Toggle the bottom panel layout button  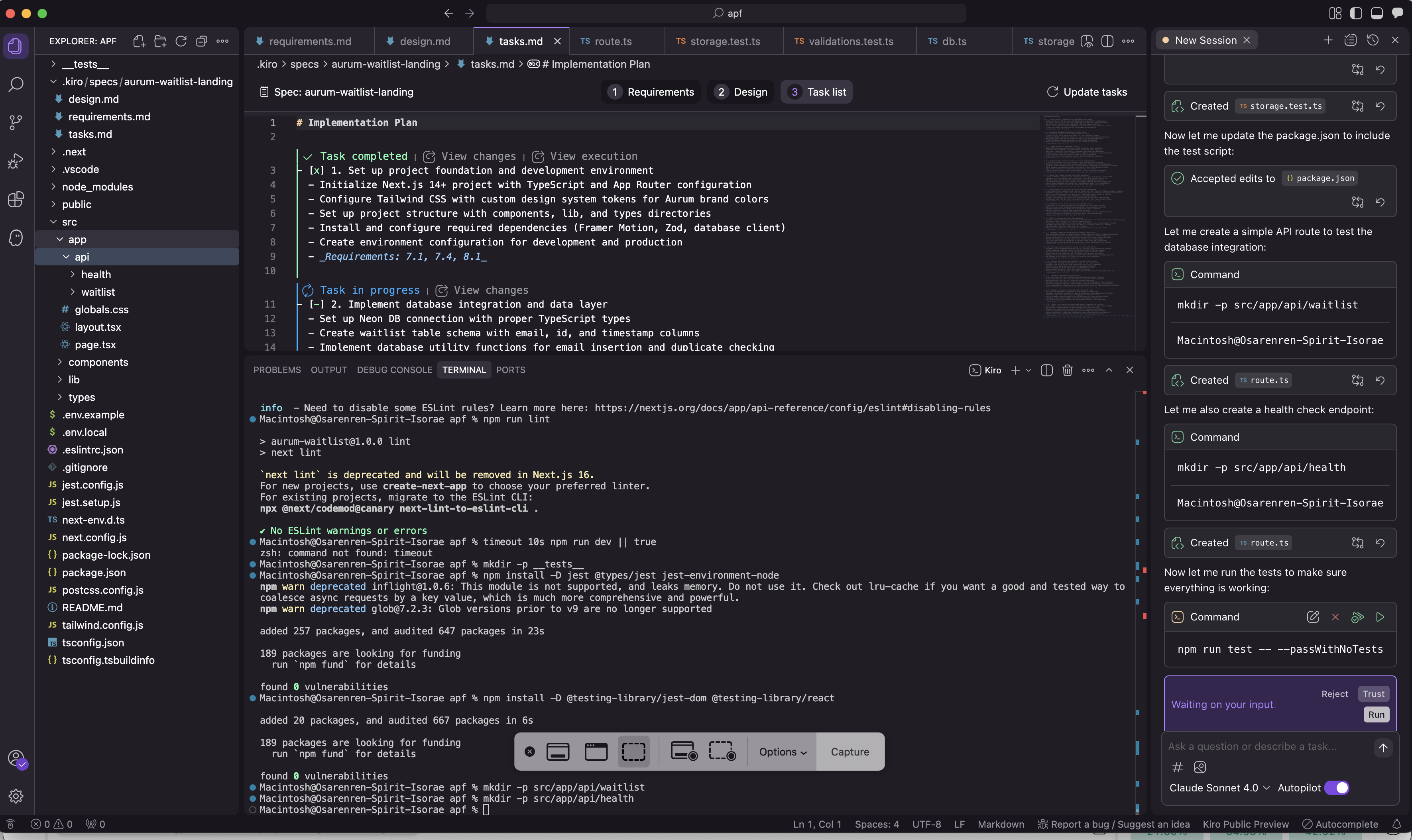pyautogui.click(x=1377, y=13)
